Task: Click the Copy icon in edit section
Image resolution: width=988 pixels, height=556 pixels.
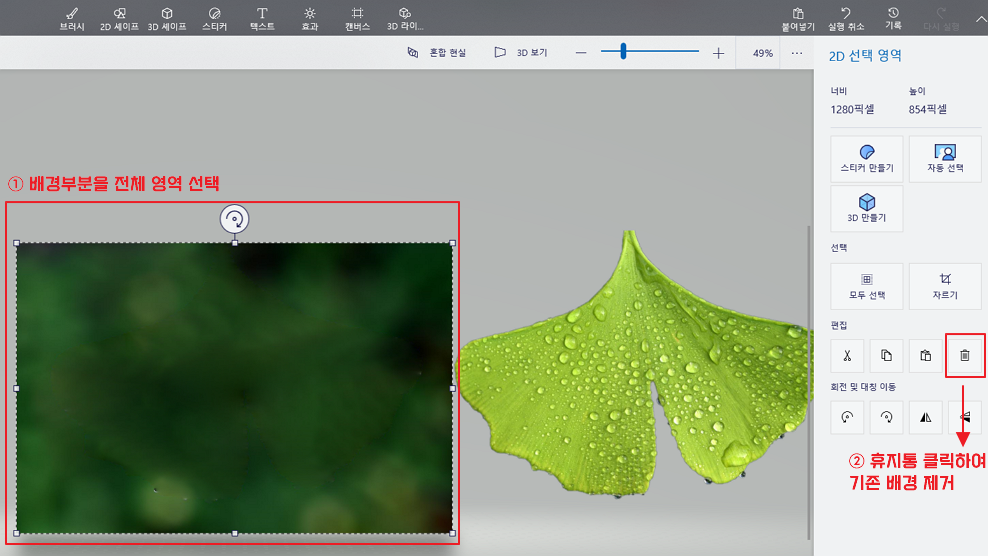Action: (886, 356)
